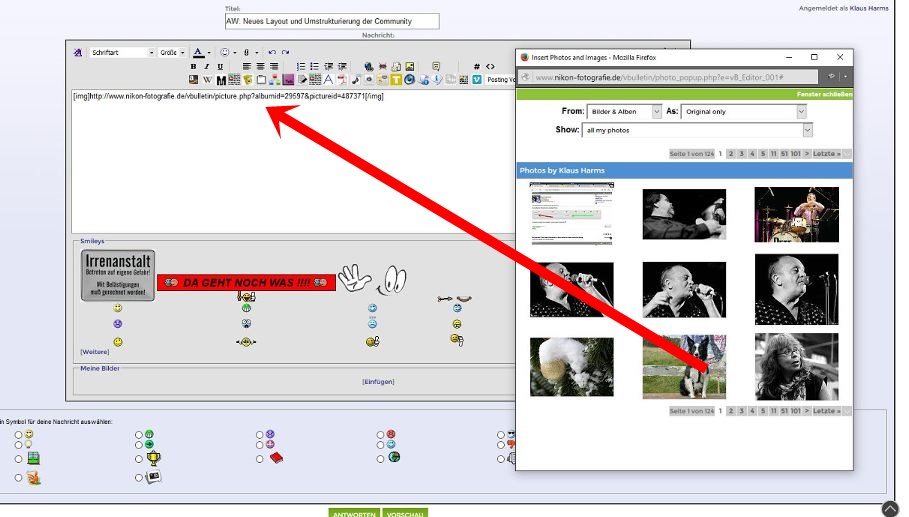Click the scroll-to-top arrow button

click(x=890, y=508)
